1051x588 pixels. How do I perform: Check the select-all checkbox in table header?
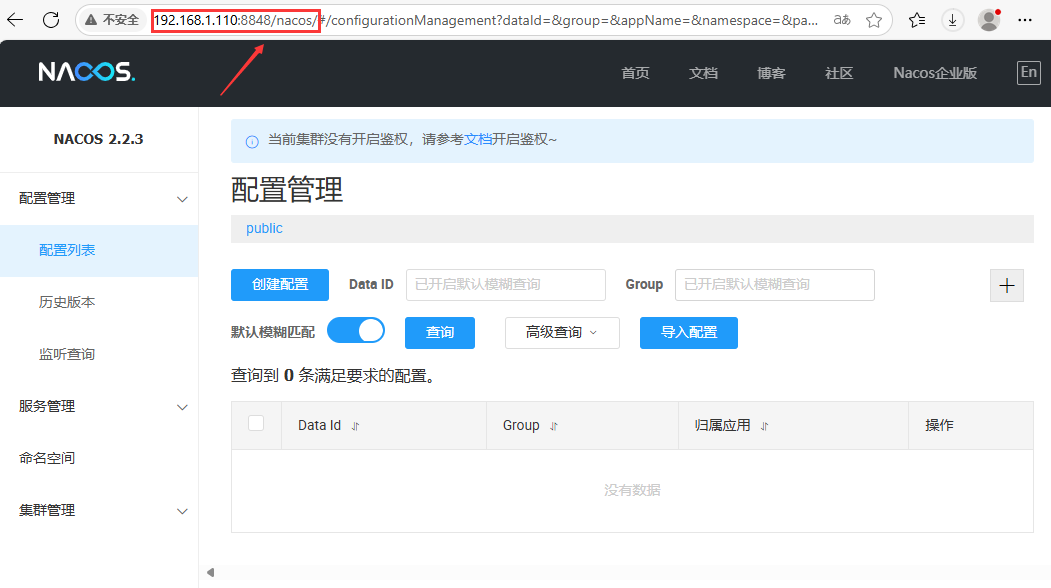256,423
